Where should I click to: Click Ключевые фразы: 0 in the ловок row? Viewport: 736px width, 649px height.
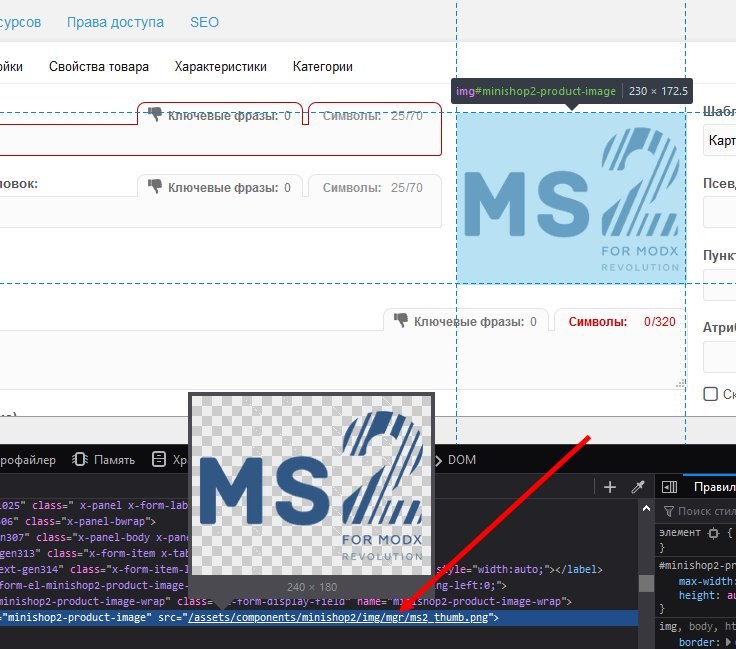pos(229,188)
